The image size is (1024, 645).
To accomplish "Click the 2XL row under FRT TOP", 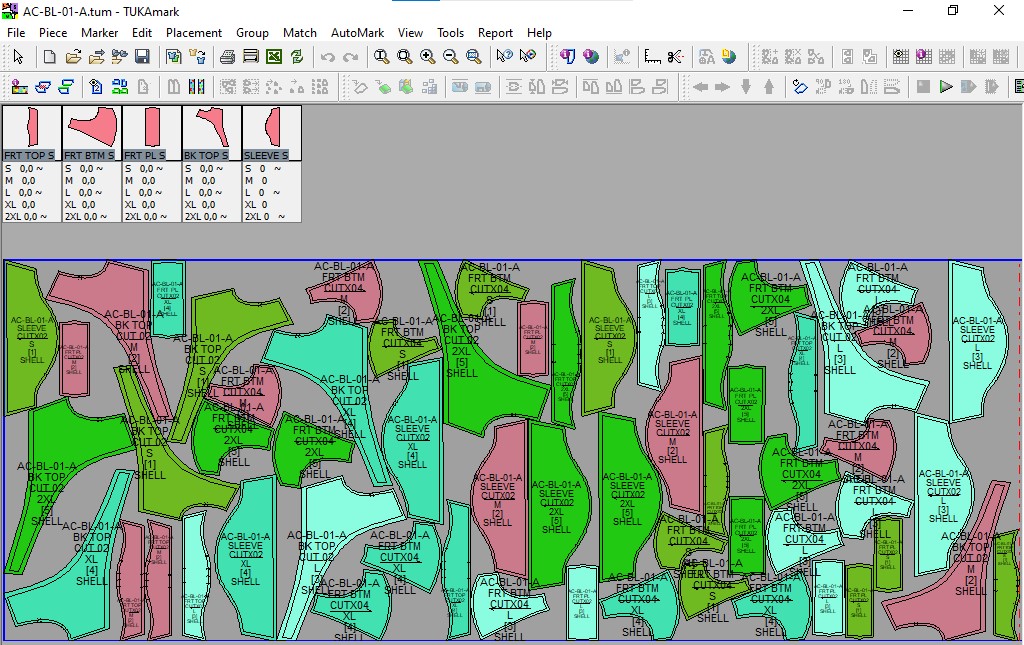I will pos(26,216).
